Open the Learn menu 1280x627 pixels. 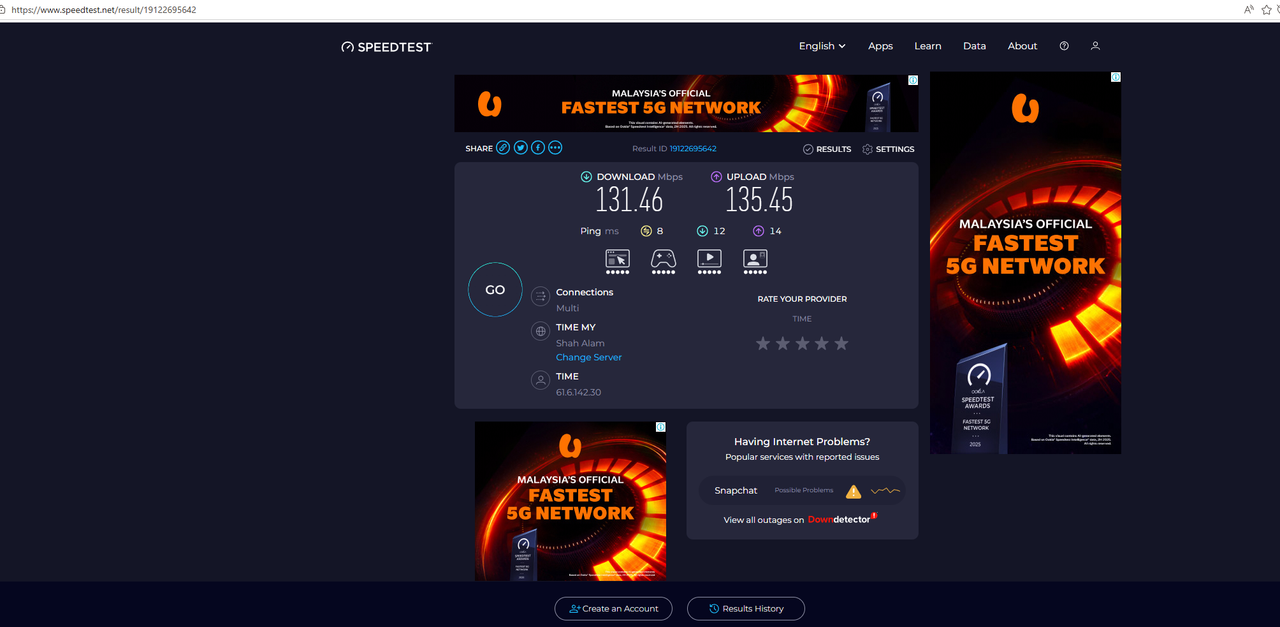(927, 46)
